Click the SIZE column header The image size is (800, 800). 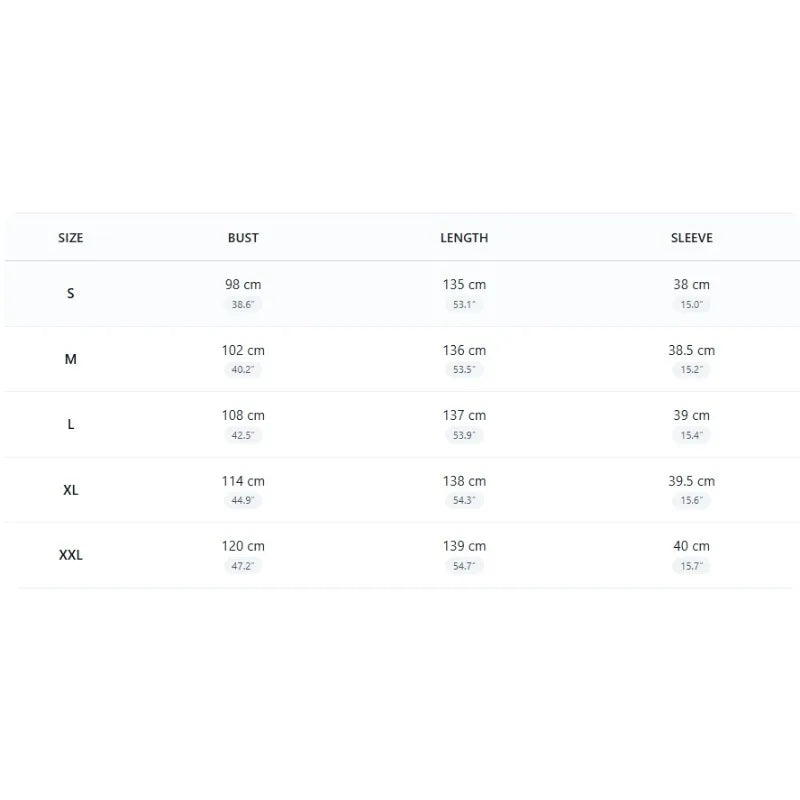pyautogui.click(x=70, y=238)
